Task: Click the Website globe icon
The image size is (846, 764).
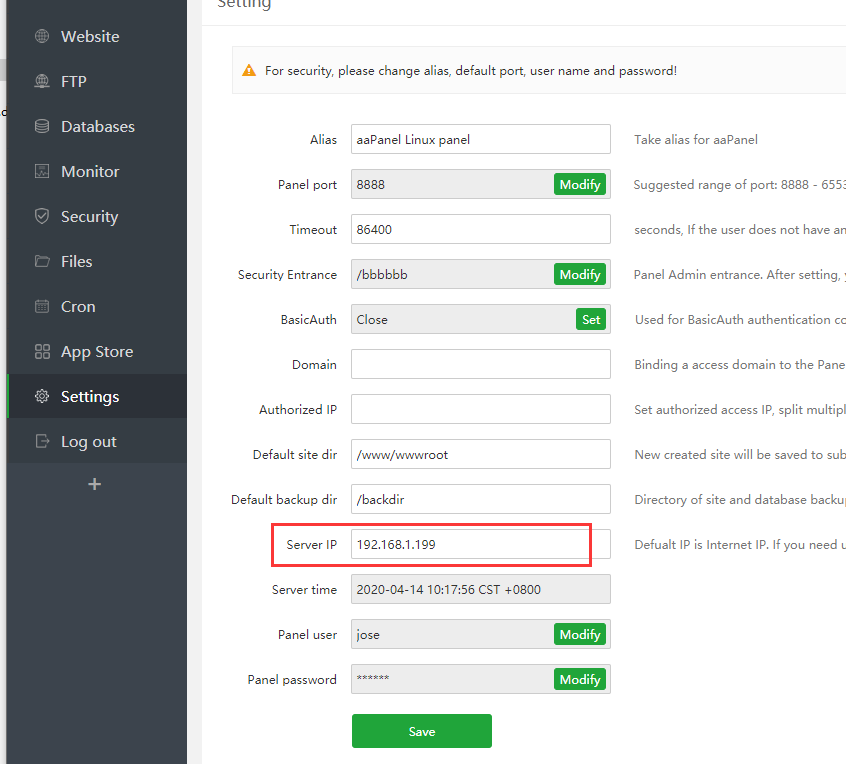Action: [x=42, y=37]
